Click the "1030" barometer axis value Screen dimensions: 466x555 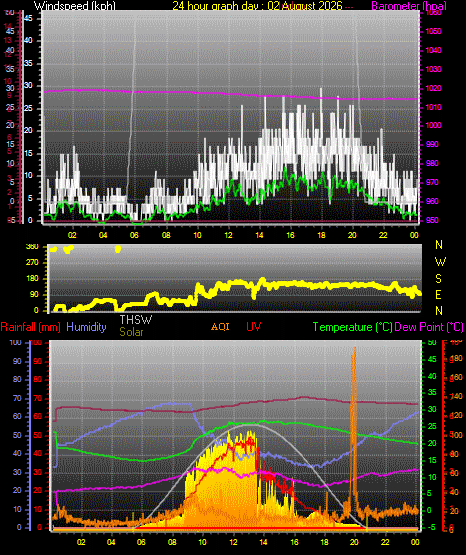[x=433, y=69]
